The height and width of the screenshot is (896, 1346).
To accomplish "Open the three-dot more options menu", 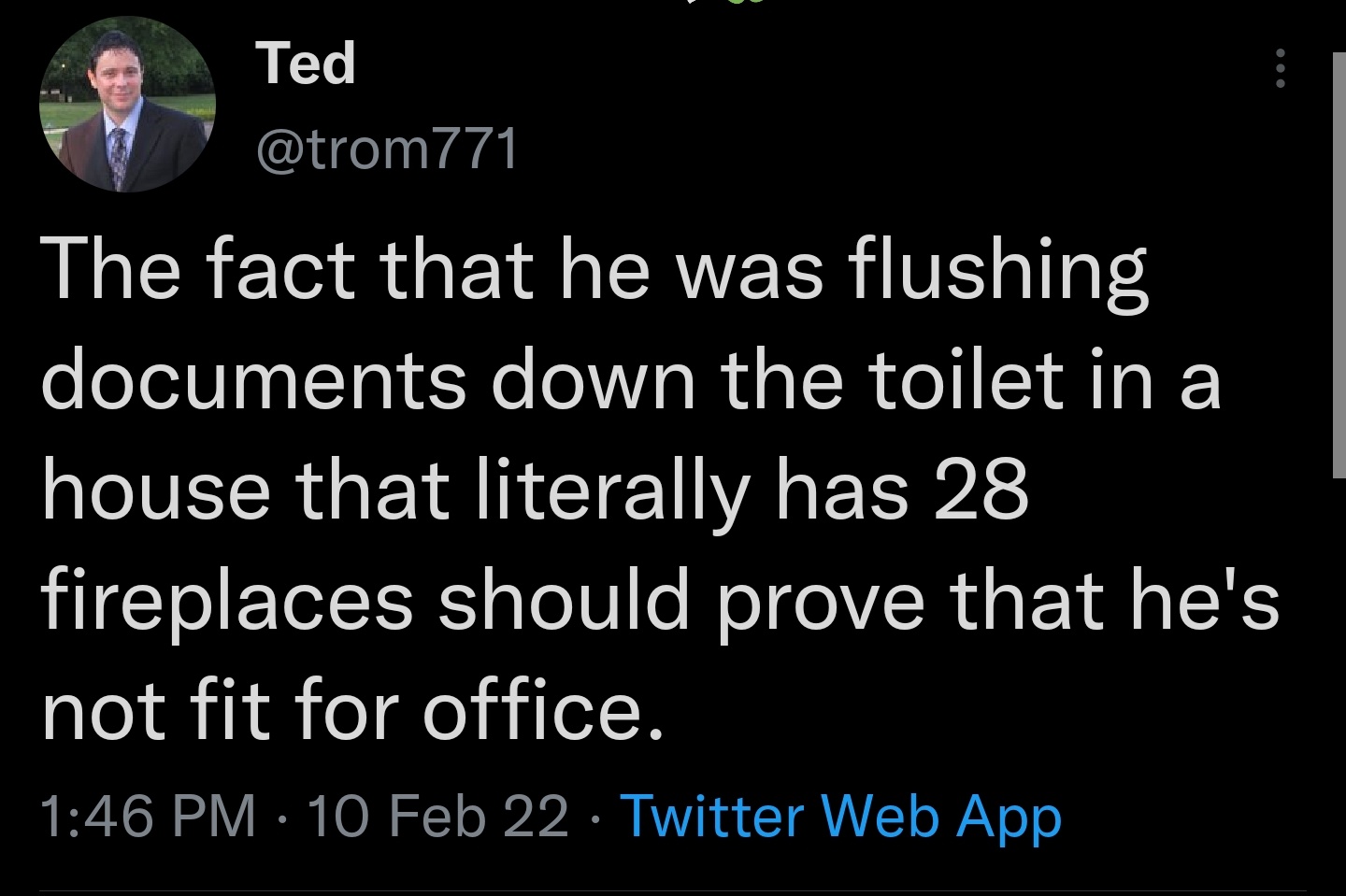I will 1281,69.
